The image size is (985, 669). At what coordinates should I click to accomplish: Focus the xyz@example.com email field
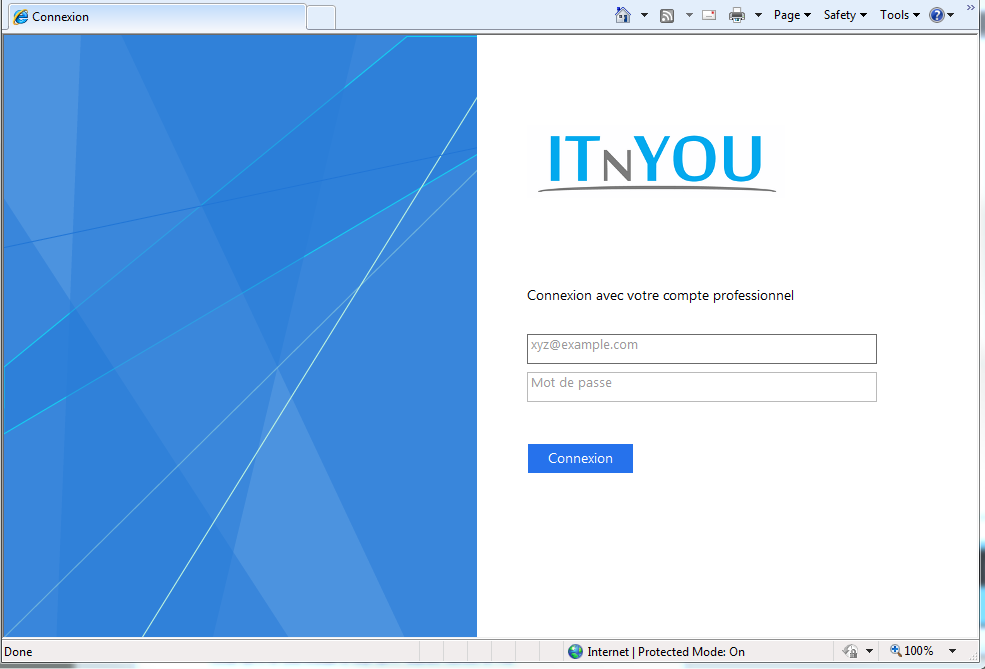point(702,349)
